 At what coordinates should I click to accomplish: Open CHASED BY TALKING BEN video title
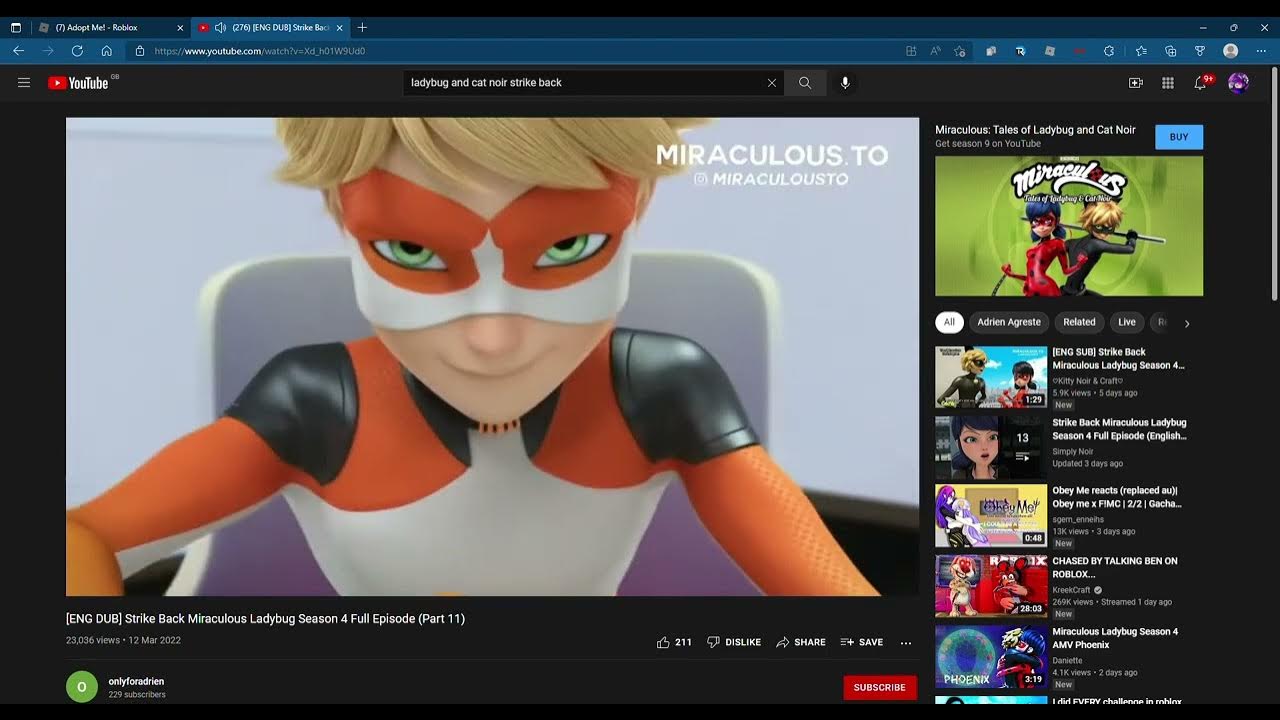1115,568
